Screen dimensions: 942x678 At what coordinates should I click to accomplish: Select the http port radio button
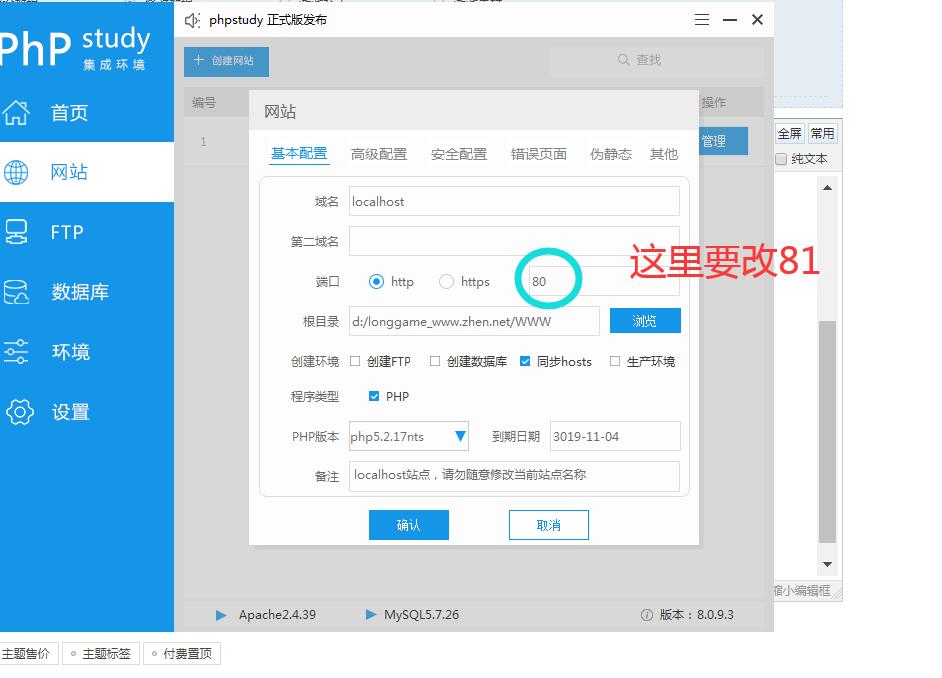tap(376, 281)
